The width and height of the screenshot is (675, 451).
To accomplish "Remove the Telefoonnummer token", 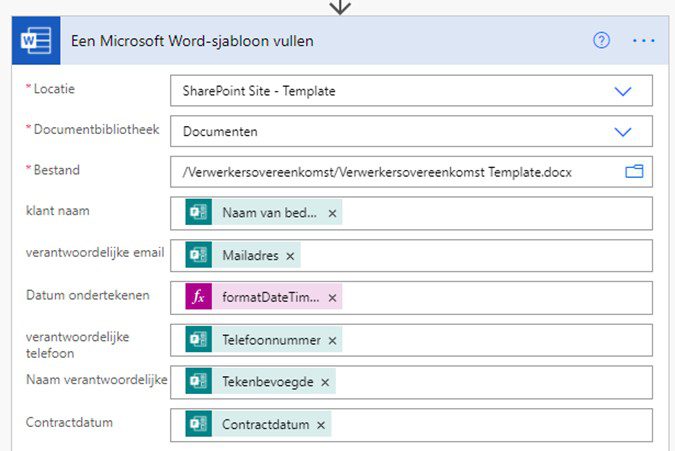I will (x=332, y=341).
